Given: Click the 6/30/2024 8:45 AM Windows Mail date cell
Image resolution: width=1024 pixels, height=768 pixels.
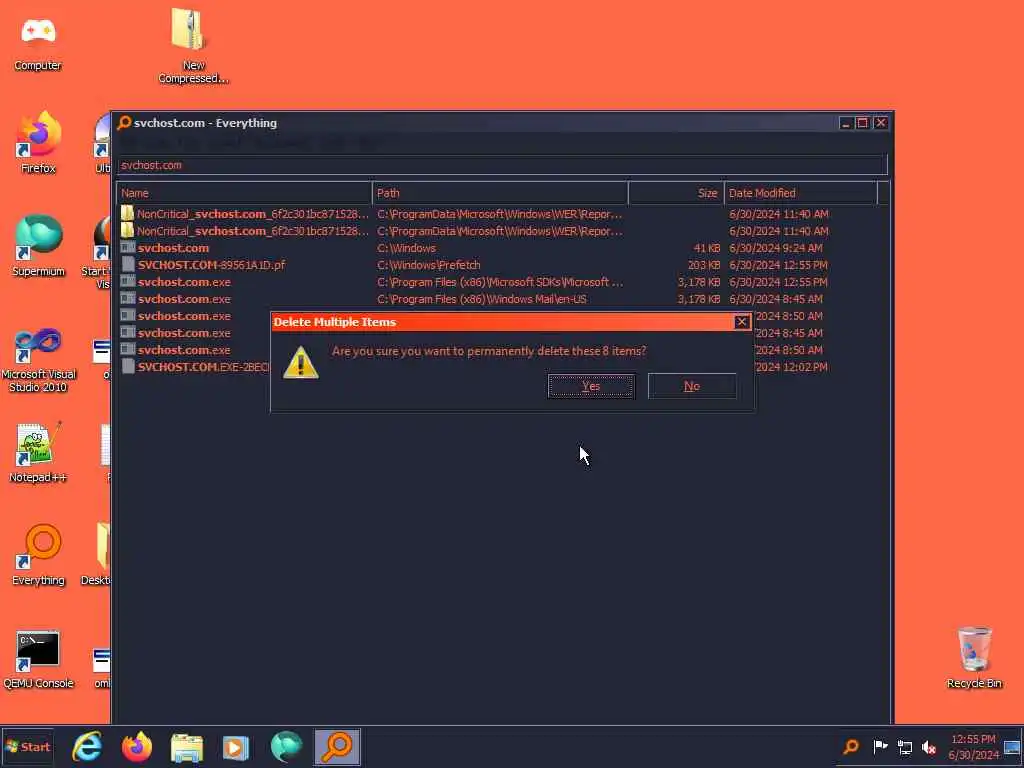Looking at the screenshot, I should (776, 299).
